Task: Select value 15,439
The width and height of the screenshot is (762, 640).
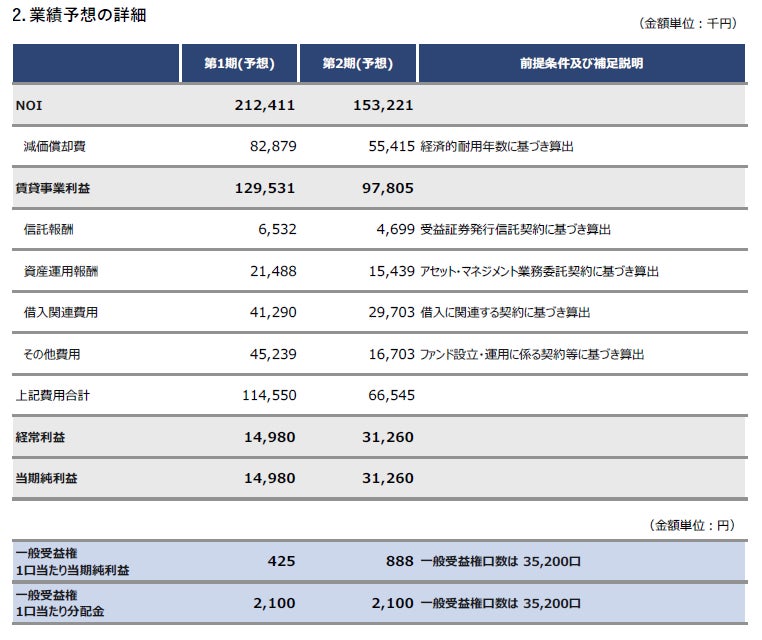Action: pos(392,271)
